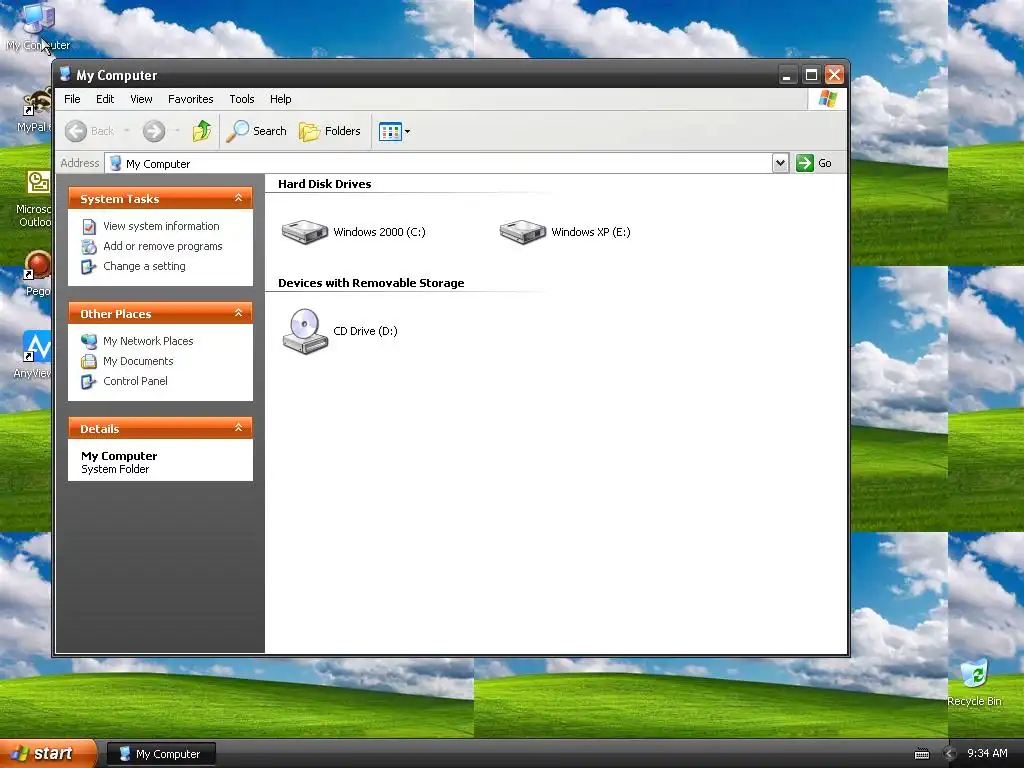Click the Windows flag logo in menu bar
The height and width of the screenshot is (768, 1024).
[828, 99]
